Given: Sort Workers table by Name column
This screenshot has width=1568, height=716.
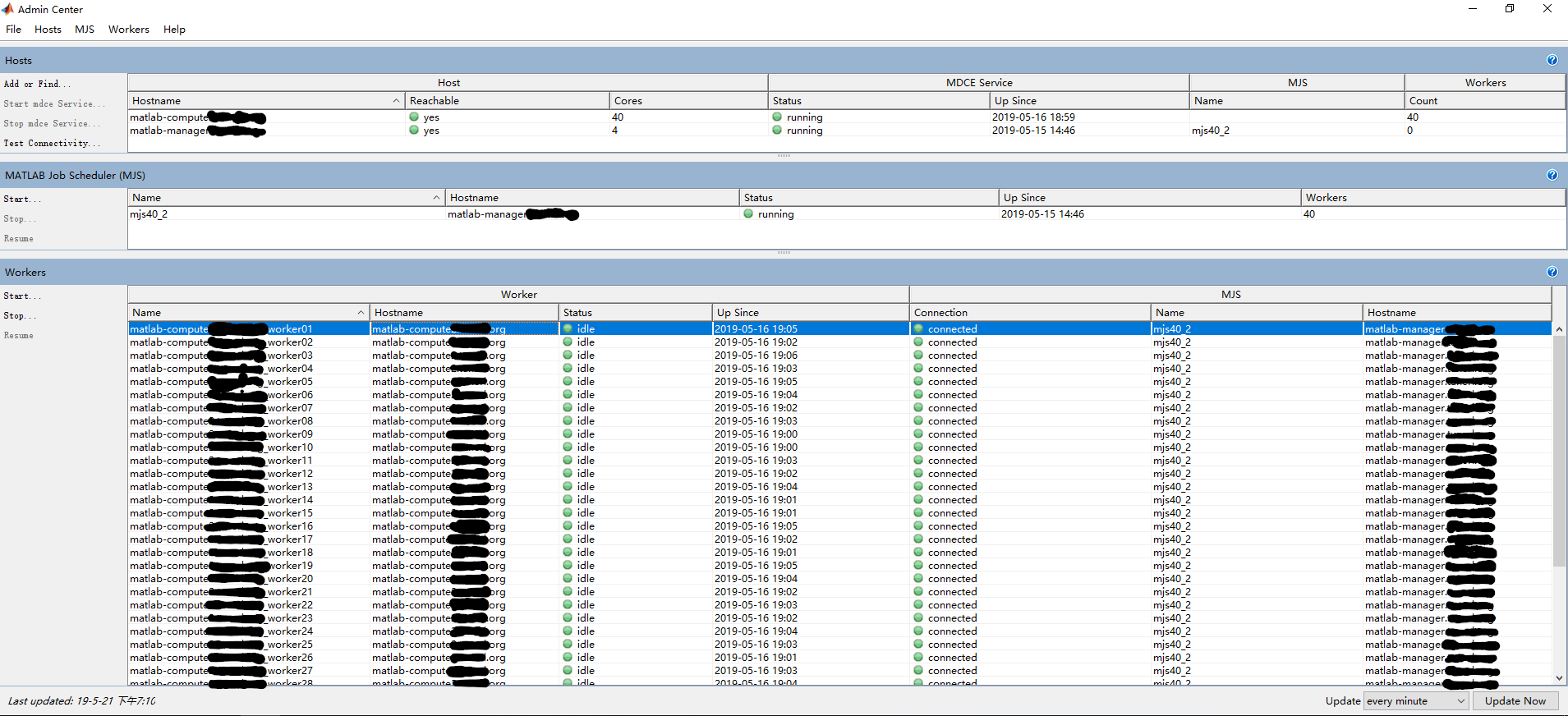Looking at the screenshot, I should 248,312.
